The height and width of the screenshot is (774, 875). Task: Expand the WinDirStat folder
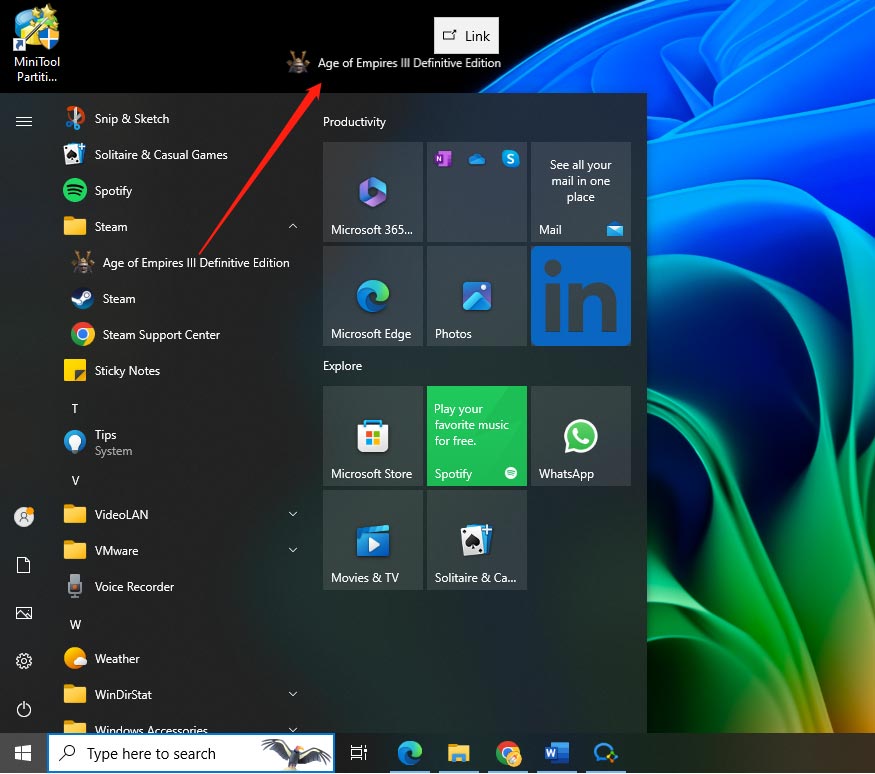tap(293, 694)
